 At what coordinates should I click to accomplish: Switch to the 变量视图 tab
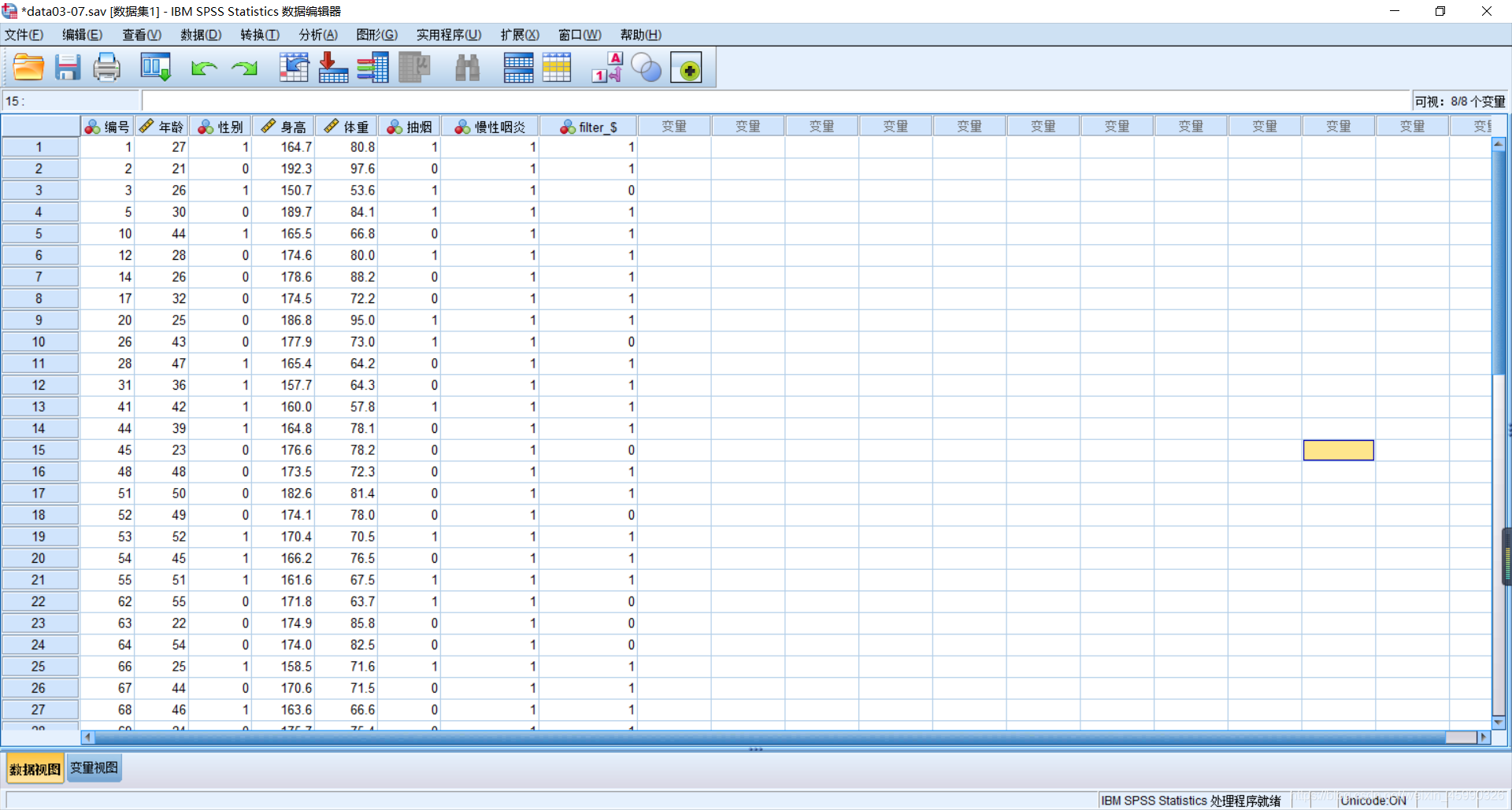pos(94,768)
